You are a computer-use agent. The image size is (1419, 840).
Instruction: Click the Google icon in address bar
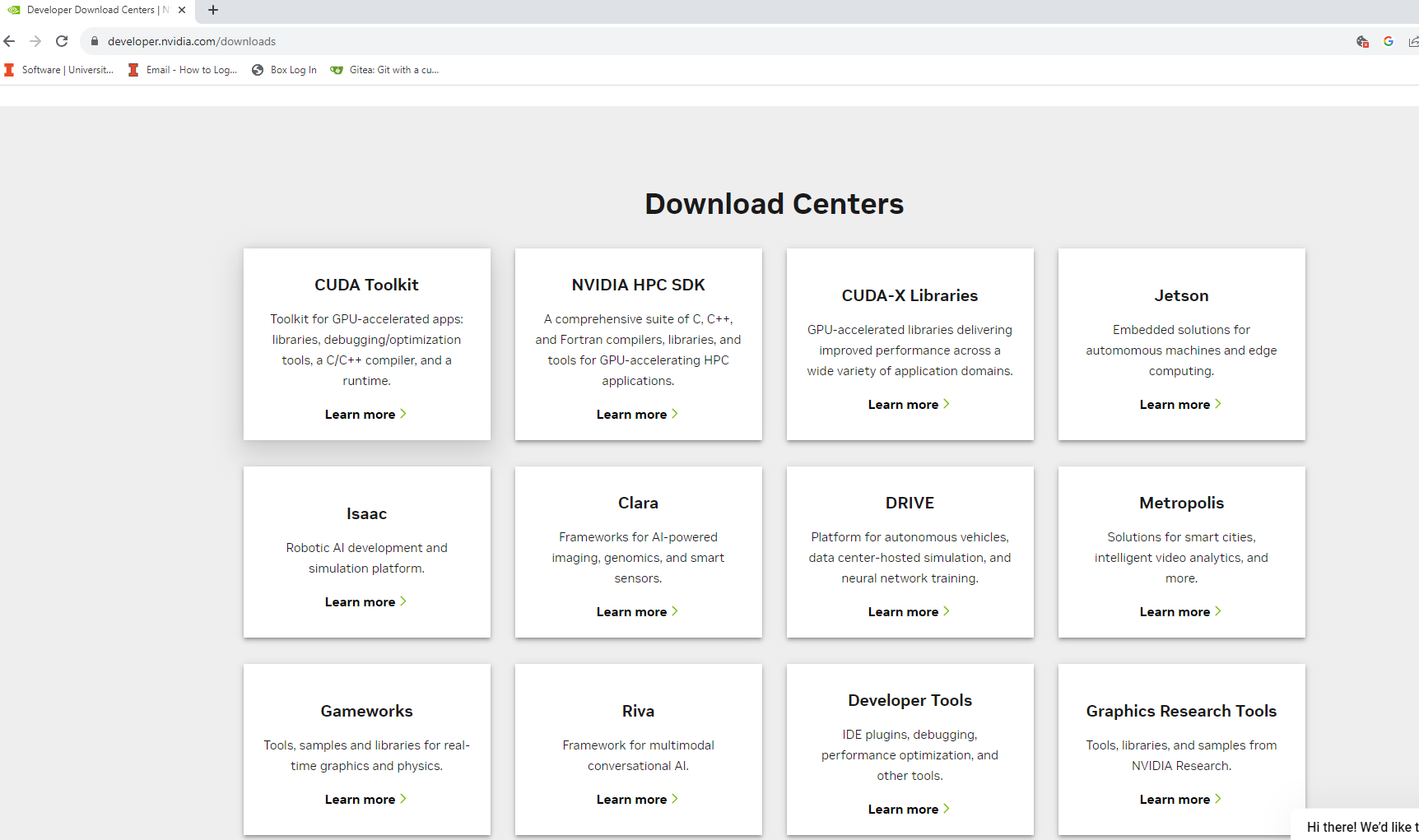1389,41
